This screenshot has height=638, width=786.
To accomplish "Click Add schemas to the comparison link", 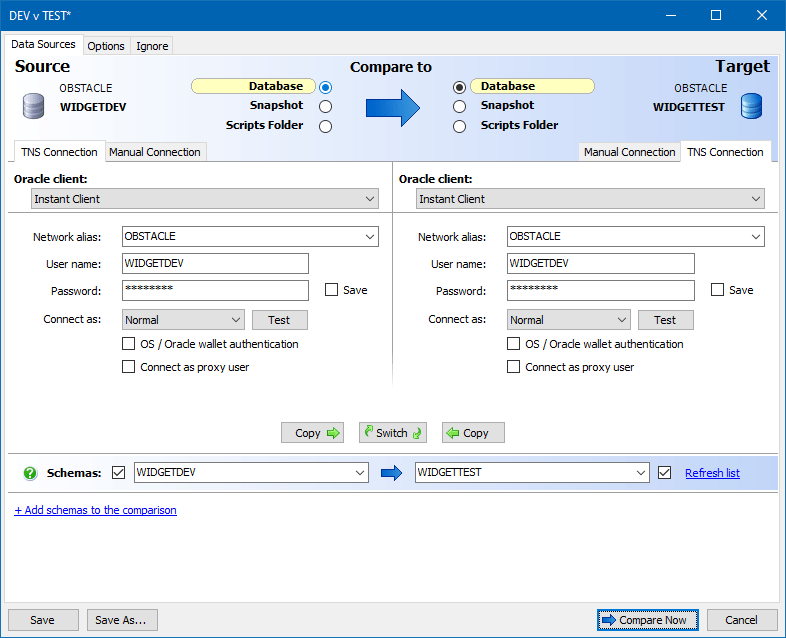I will click(95, 510).
